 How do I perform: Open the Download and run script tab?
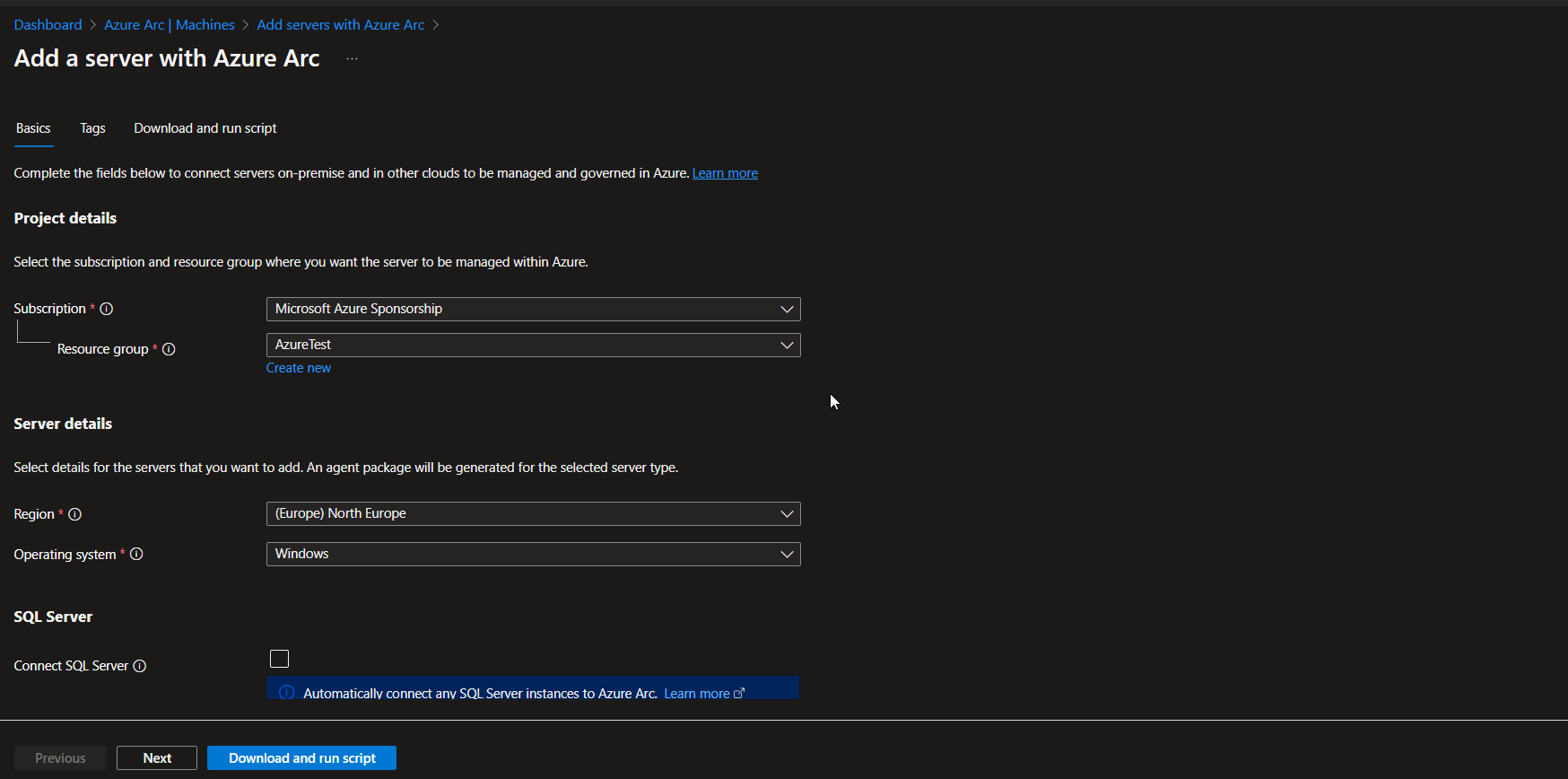[x=205, y=128]
